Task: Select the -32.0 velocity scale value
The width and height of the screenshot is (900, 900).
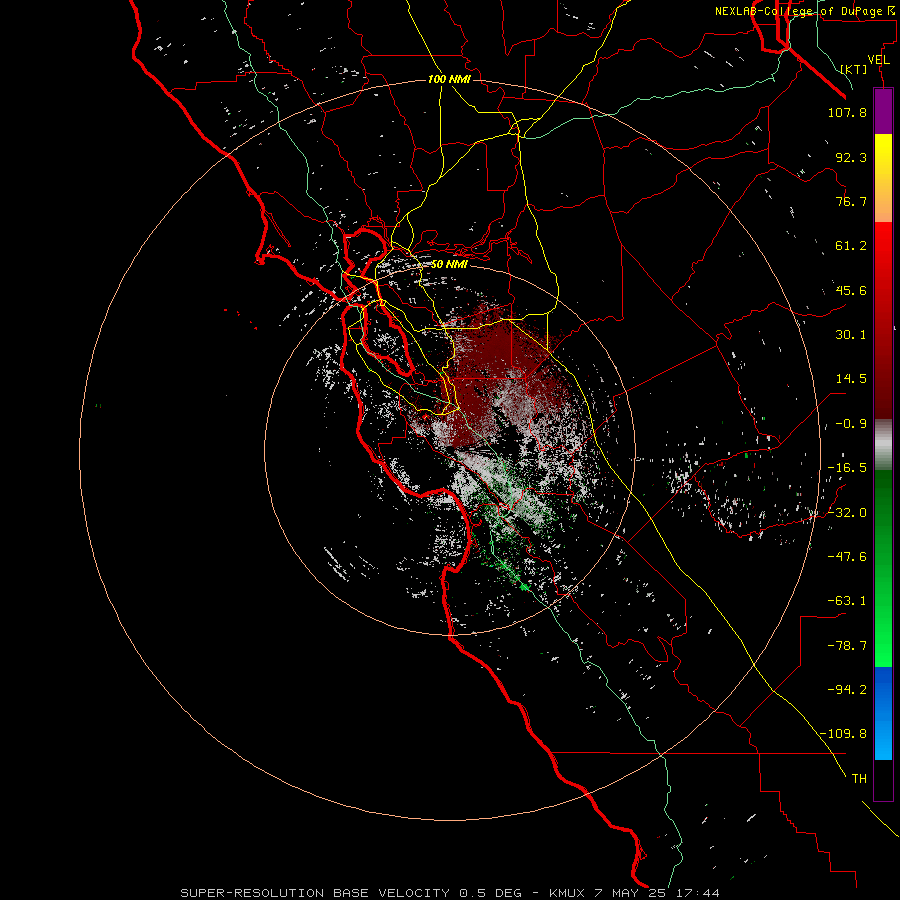Action: click(847, 513)
